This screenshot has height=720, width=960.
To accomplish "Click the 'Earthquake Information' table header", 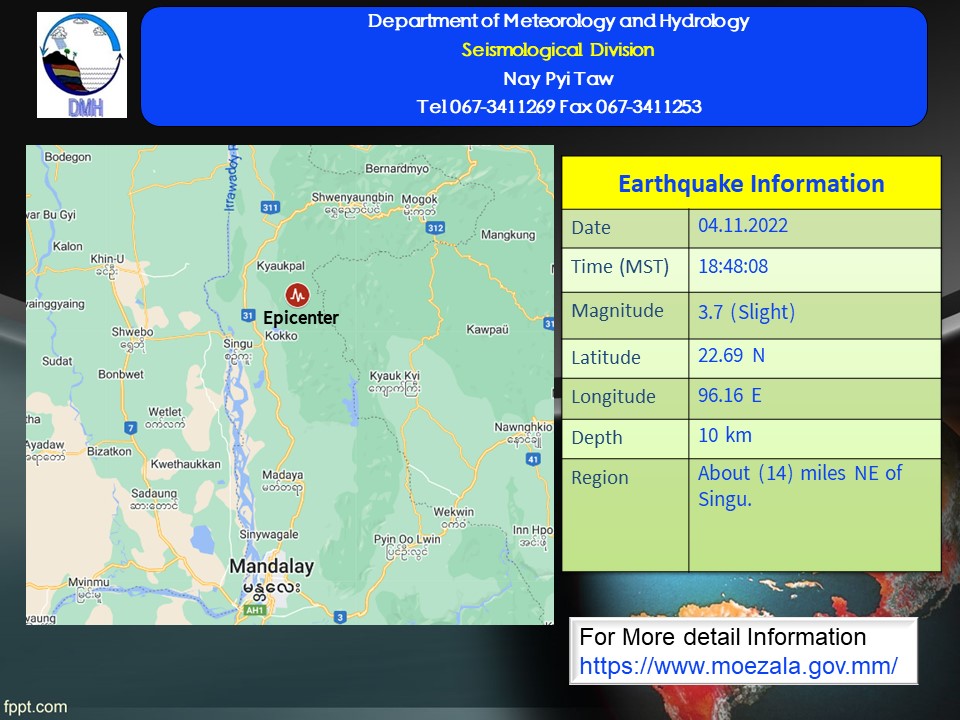I will pyautogui.click(x=751, y=183).
